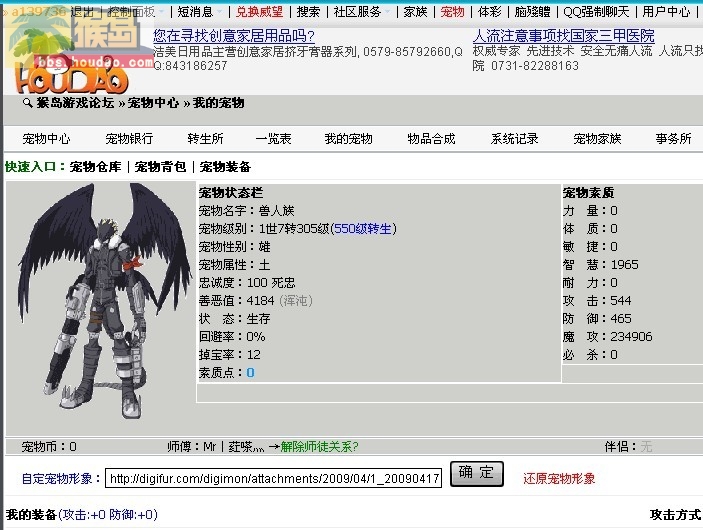Select the 我的宠物 tab
Image resolution: width=703 pixels, height=530 pixels.
348,139
